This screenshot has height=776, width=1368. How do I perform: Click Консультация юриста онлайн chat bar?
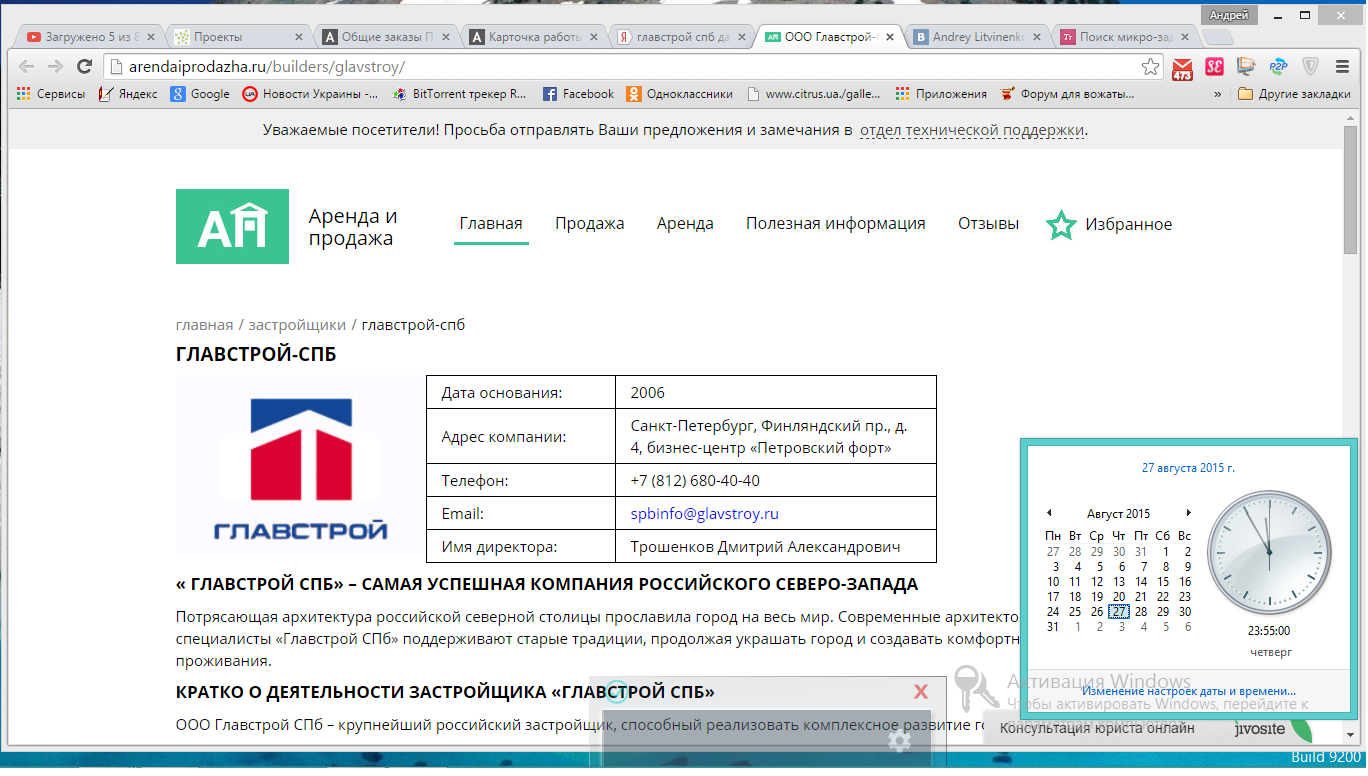coord(1097,728)
